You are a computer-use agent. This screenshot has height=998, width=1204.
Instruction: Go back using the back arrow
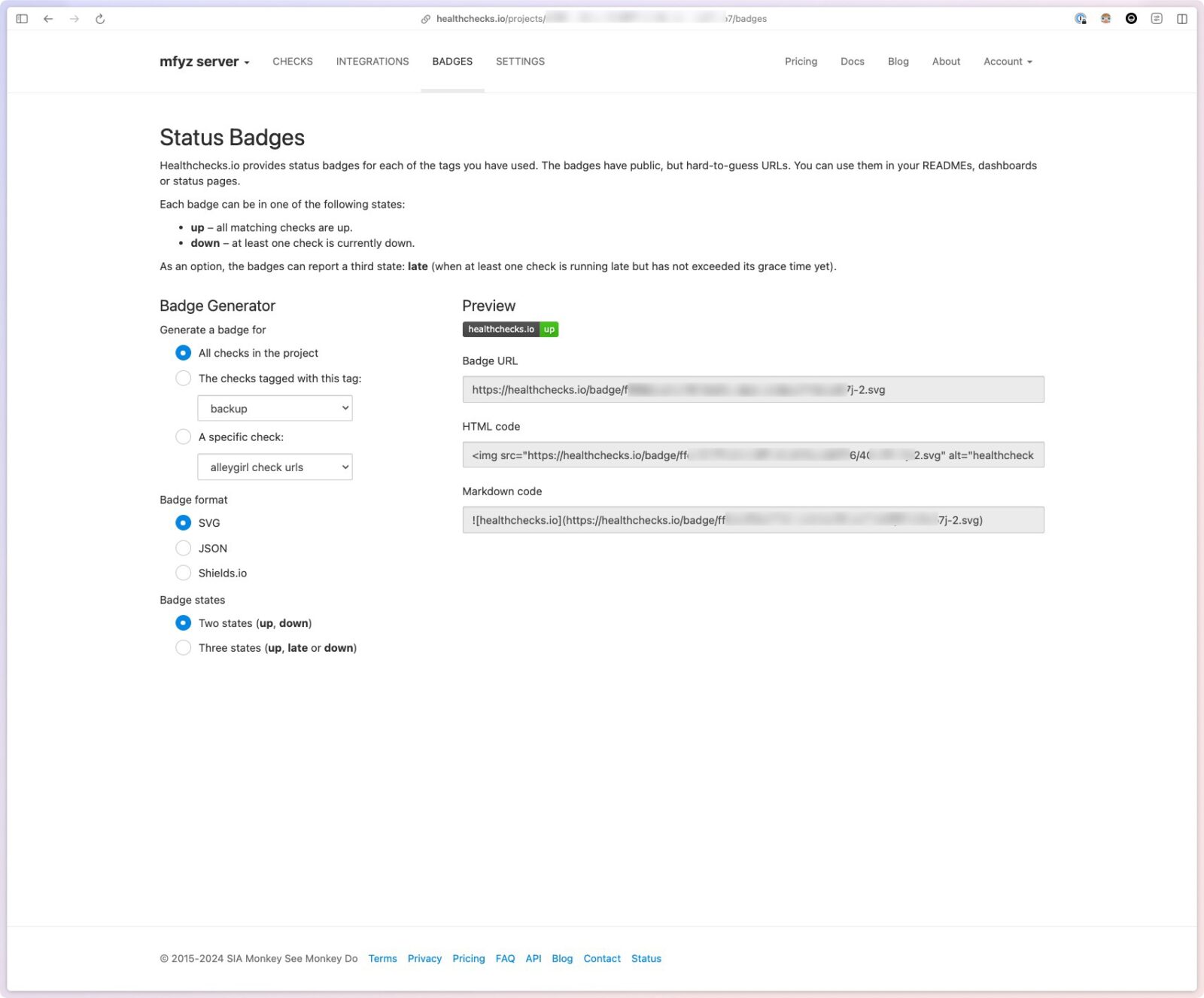tap(48, 19)
